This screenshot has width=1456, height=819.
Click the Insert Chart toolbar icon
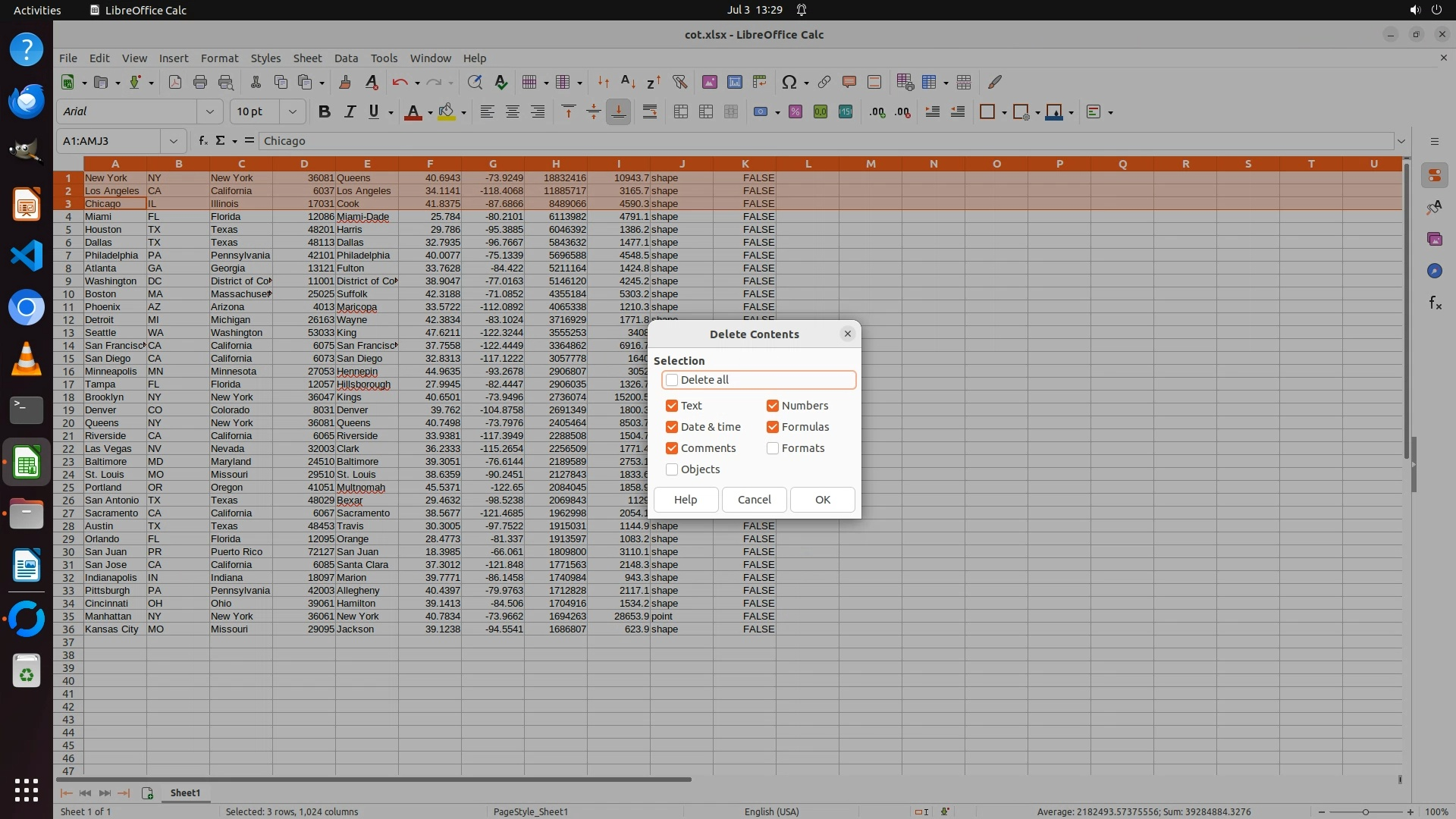click(x=734, y=82)
